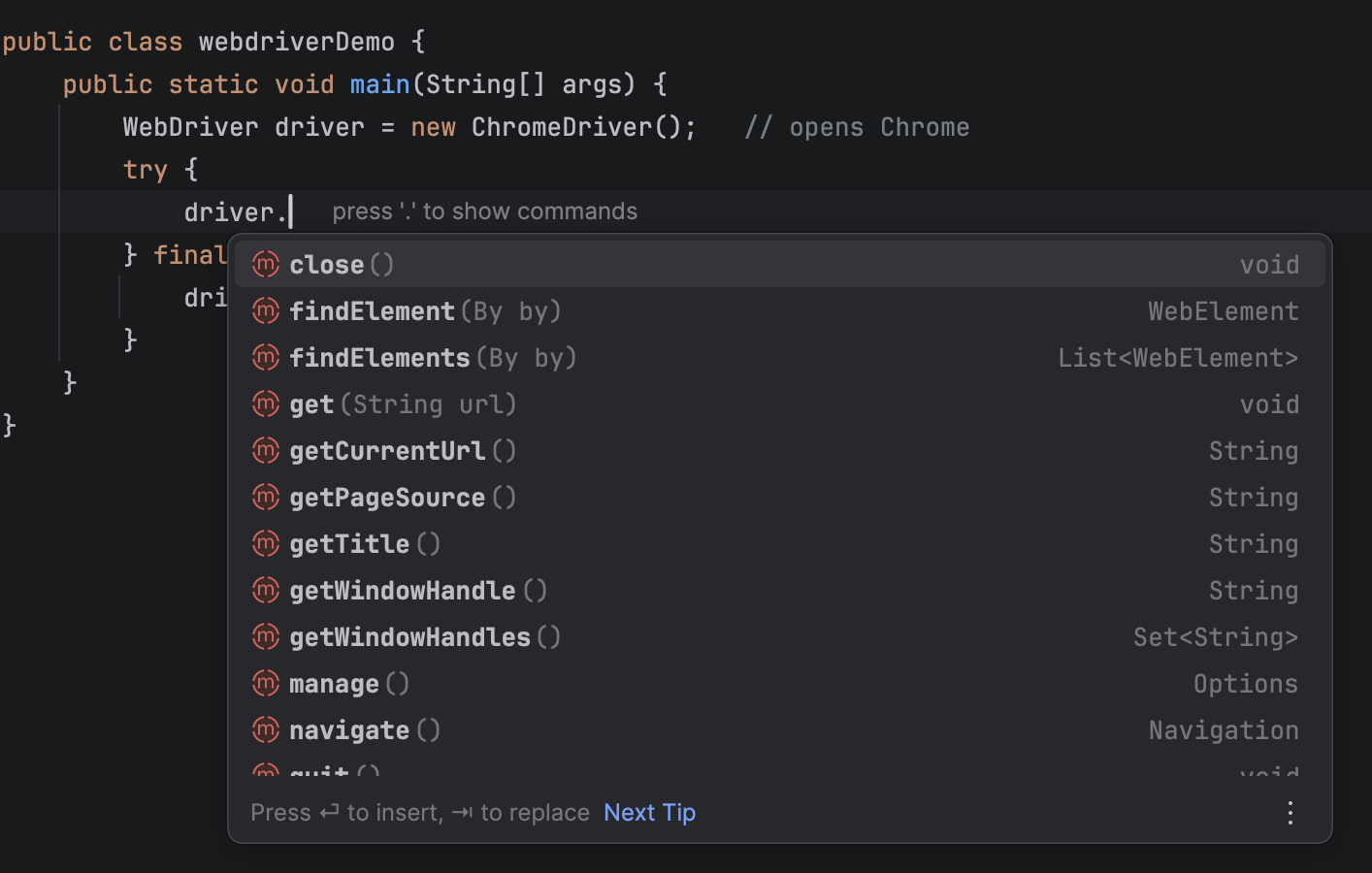Viewport: 1372px width, 873px height.
Task: Click method icon beside getCurrentUrl
Action: click(266, 450)
